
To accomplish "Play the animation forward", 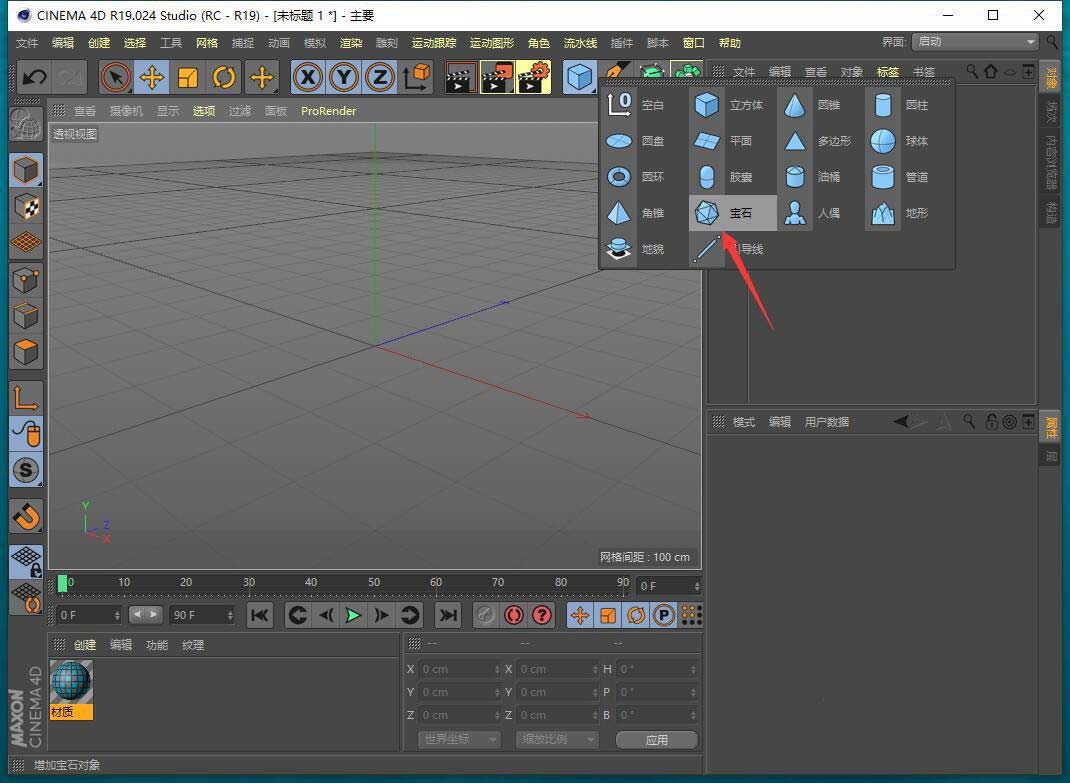I will [x=353, y=615].
